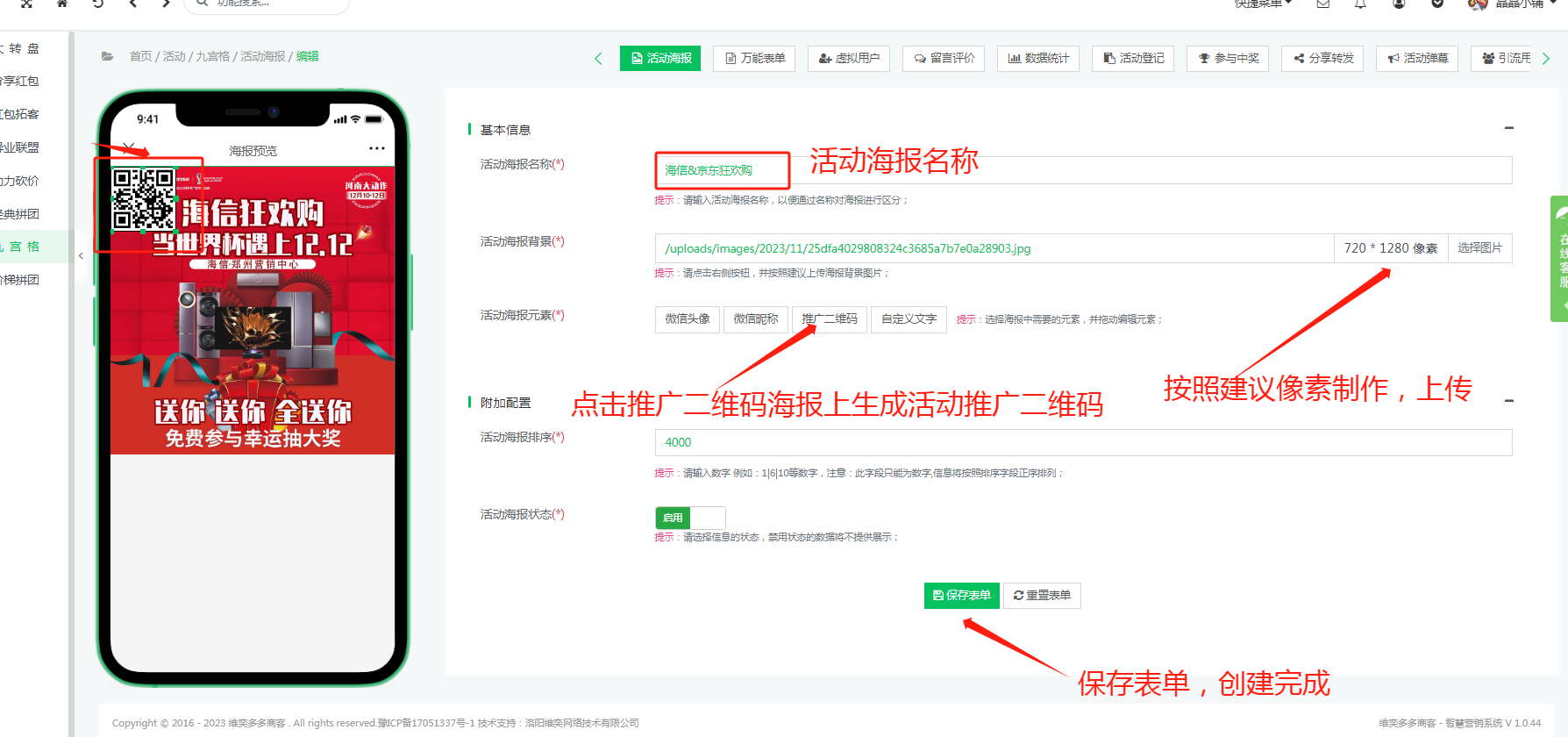Open the 参与中奖 tab
1568x737 pixels.
[1228, 58]
